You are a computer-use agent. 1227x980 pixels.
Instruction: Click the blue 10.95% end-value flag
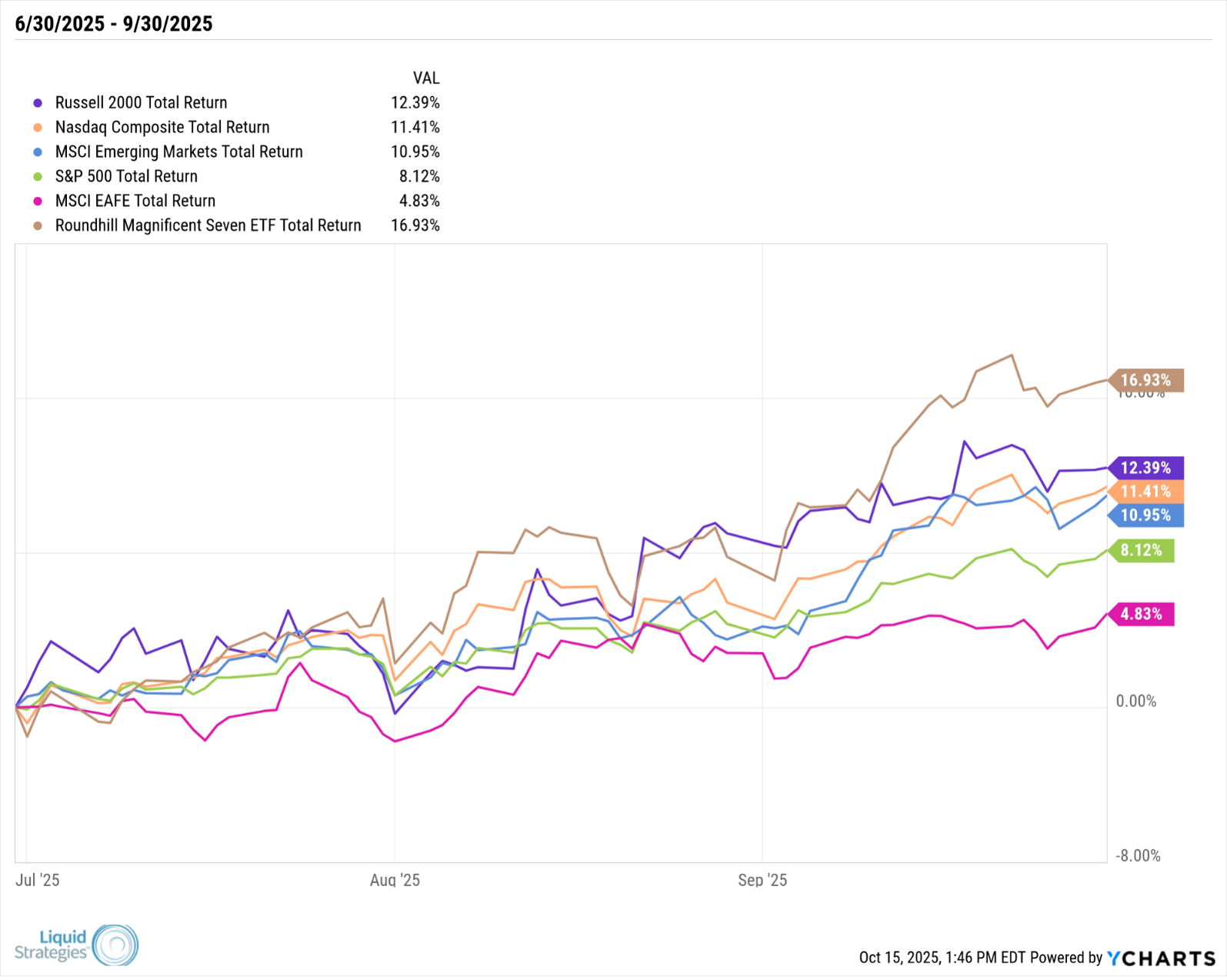(1146, 515)
